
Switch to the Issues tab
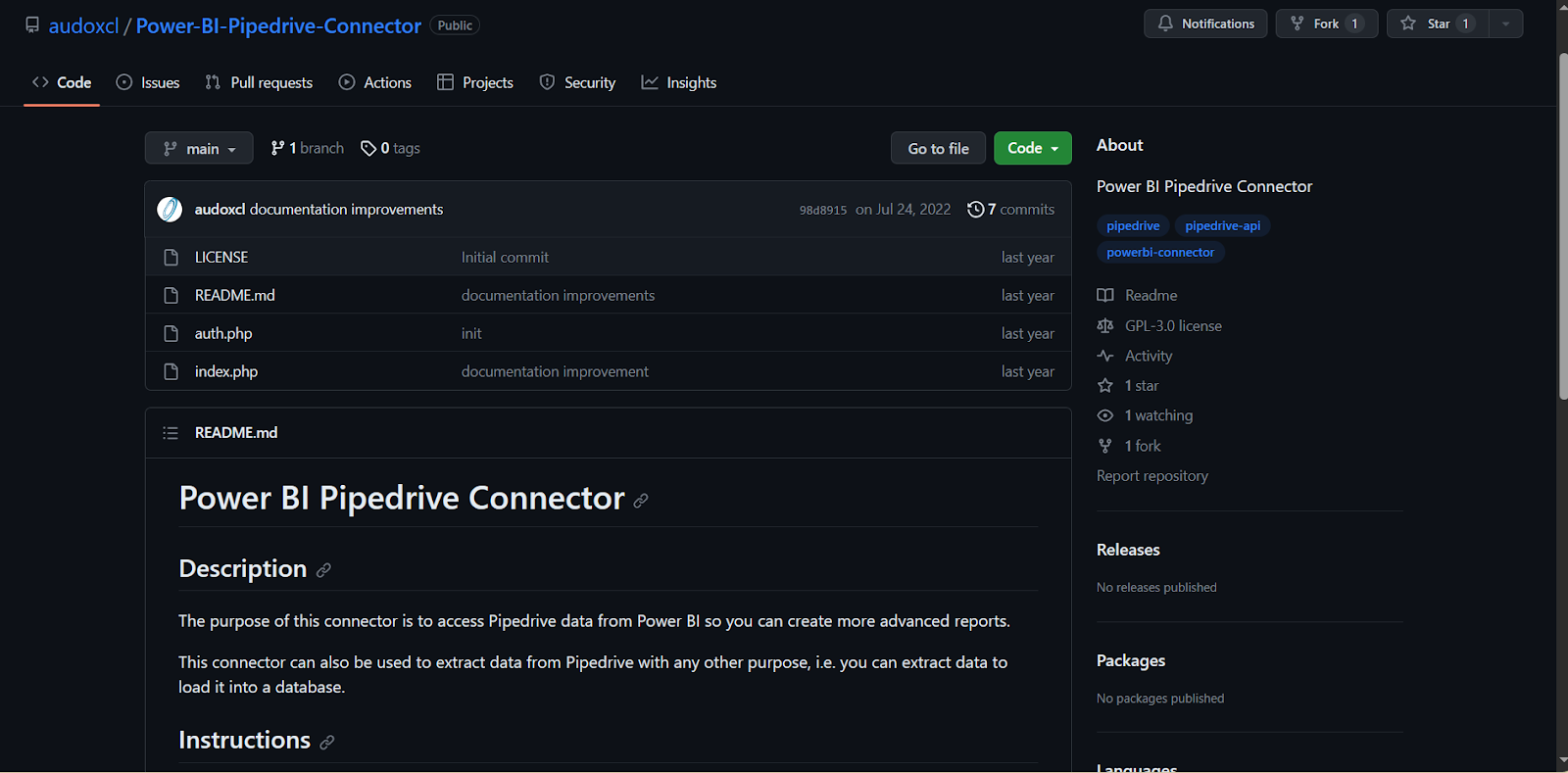coord(148,82)
